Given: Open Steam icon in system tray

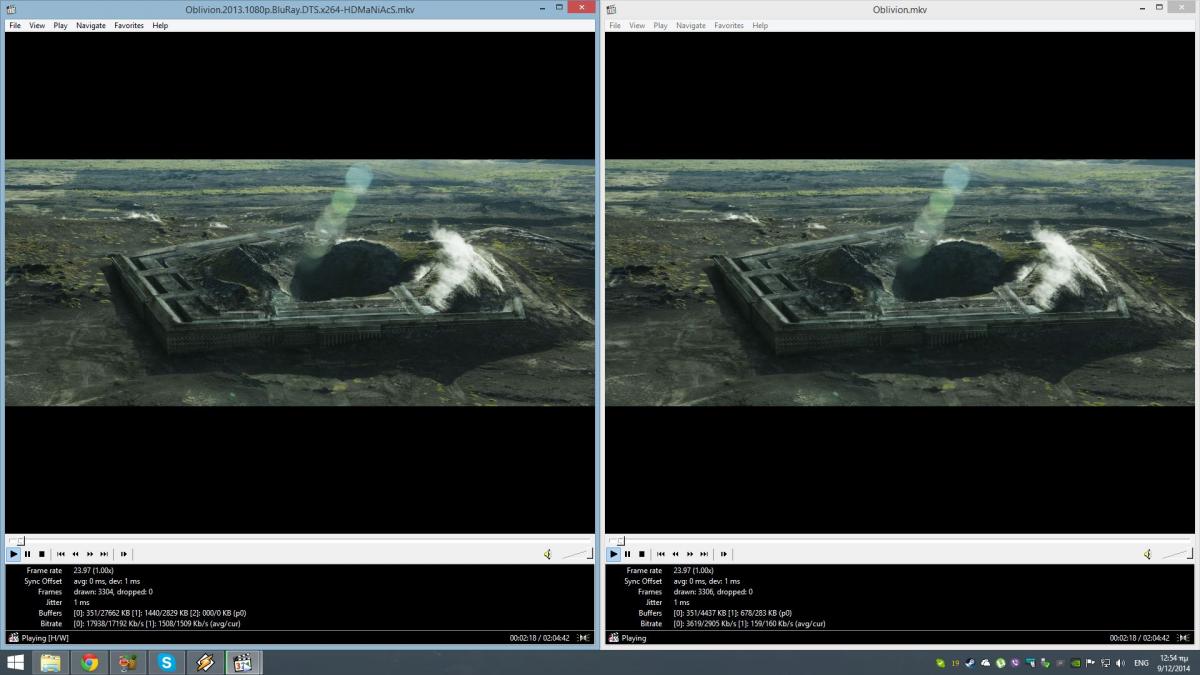Looking at the screenshot, I should point(970,663).
